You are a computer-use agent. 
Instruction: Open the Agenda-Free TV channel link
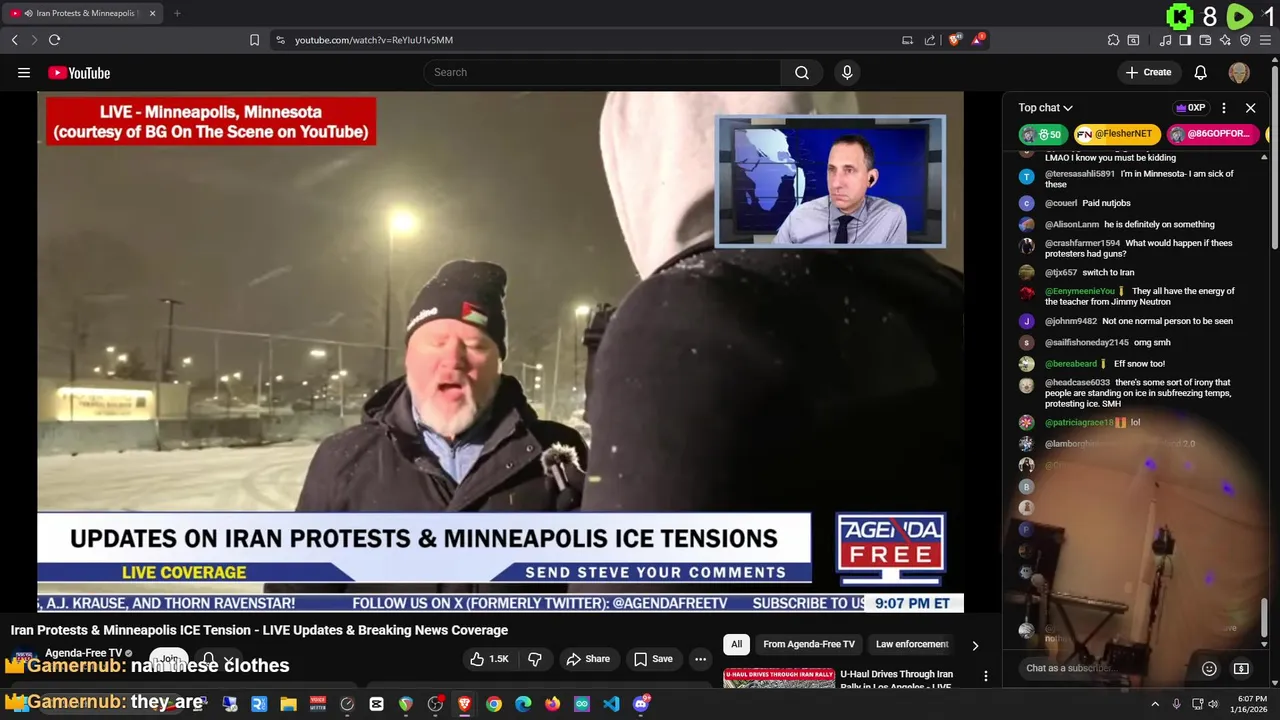[x=83, y=653]
